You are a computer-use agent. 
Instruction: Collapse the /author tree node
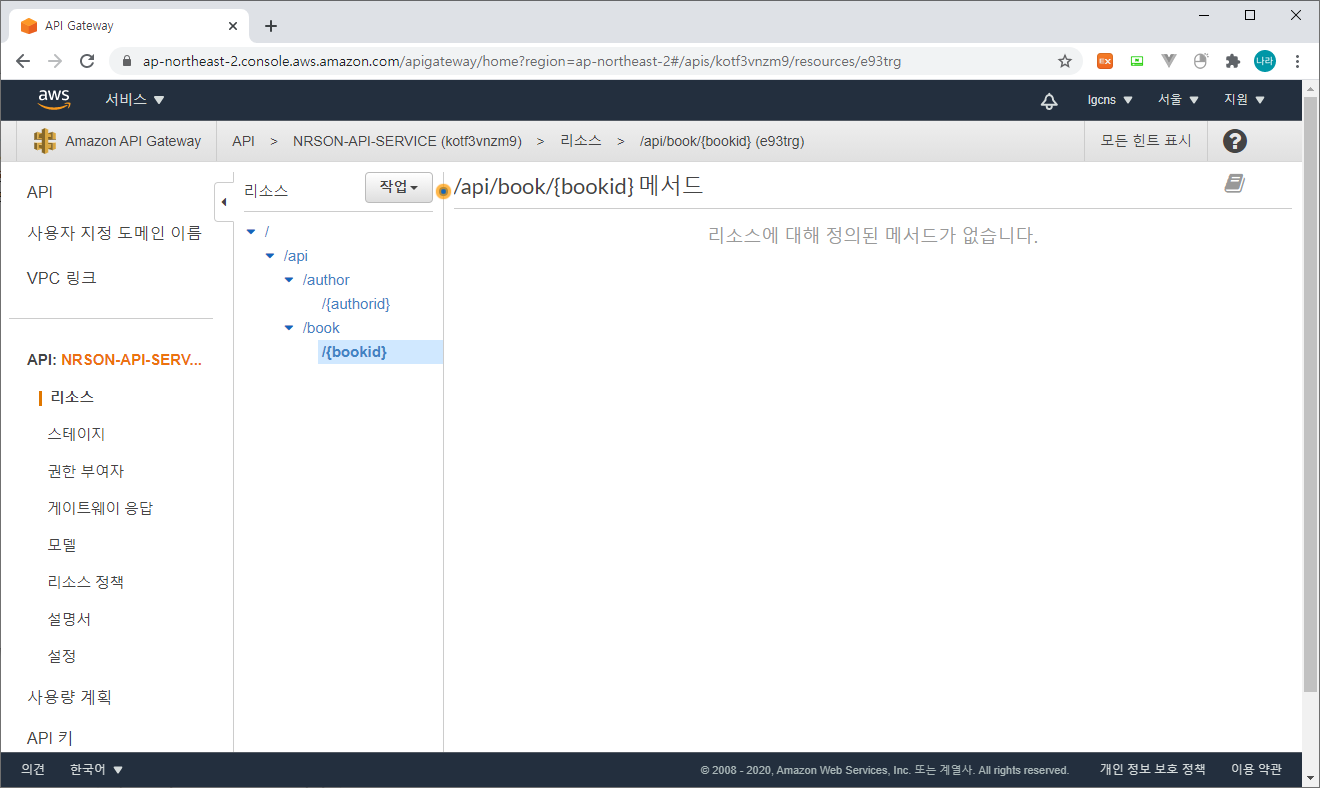coord(289,280)
